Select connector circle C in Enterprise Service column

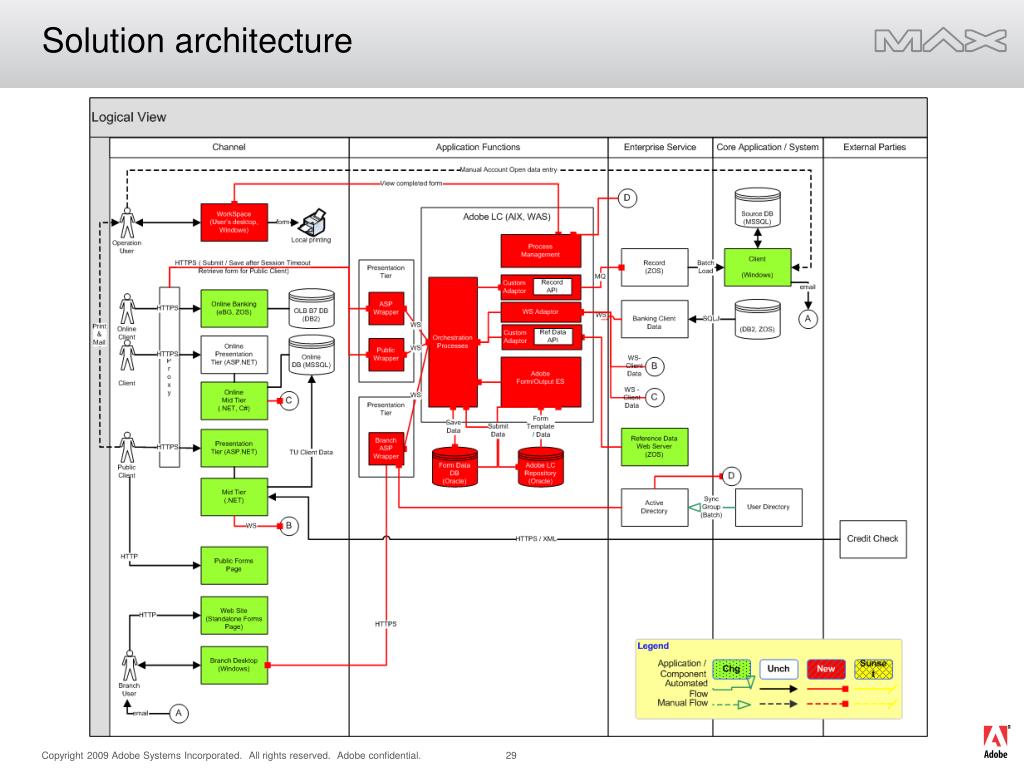click(654, 396)
